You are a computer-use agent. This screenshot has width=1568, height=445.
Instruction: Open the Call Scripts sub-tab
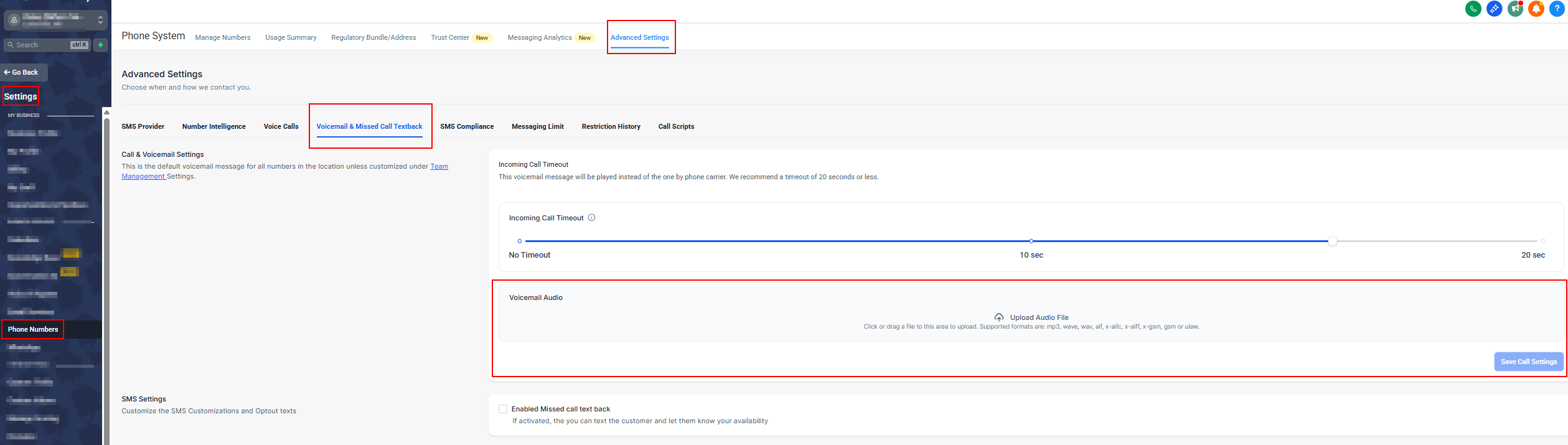point(676,126)
